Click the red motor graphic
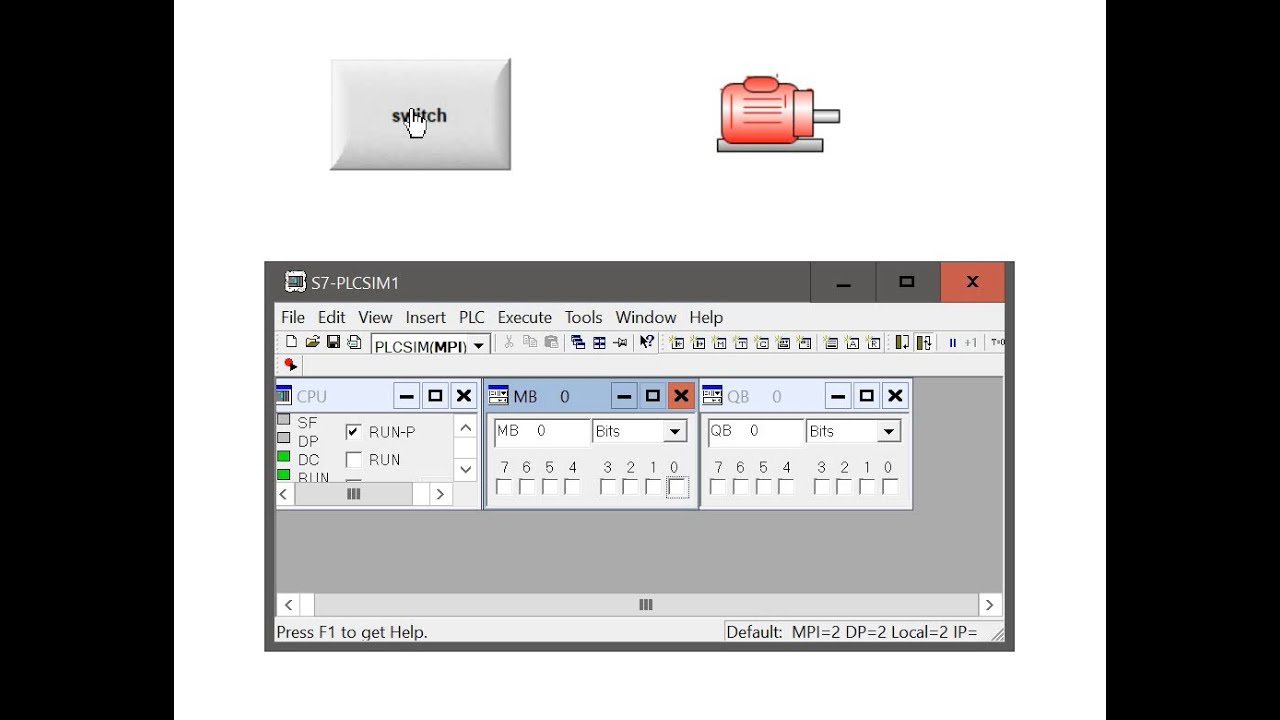1280x720 pixels. (778, 114)
